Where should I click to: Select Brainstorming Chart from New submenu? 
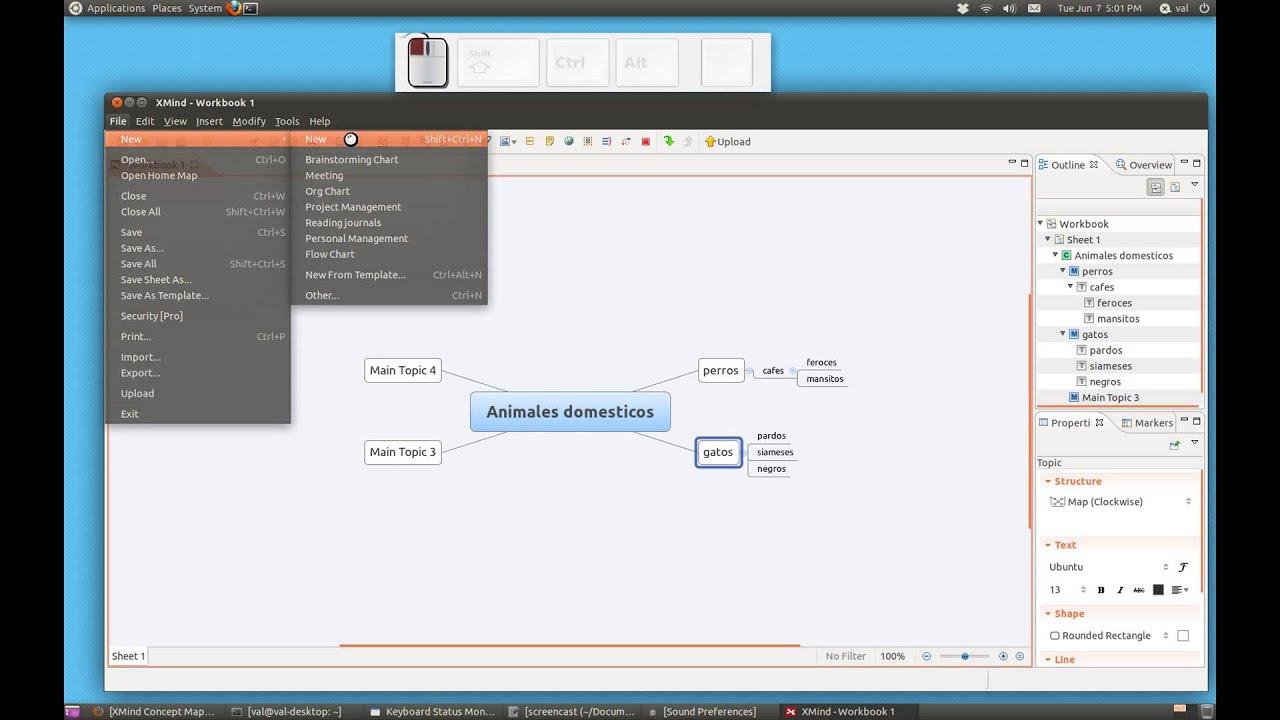tap(352, 160)
